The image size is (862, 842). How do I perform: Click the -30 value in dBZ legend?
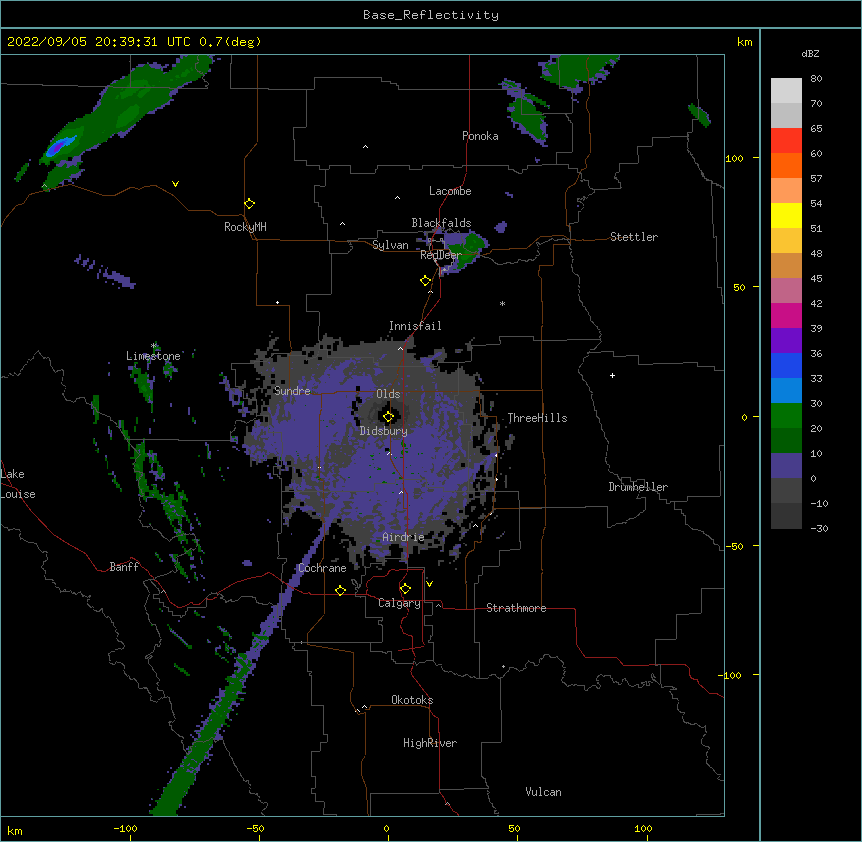click(x=819, y=529)
